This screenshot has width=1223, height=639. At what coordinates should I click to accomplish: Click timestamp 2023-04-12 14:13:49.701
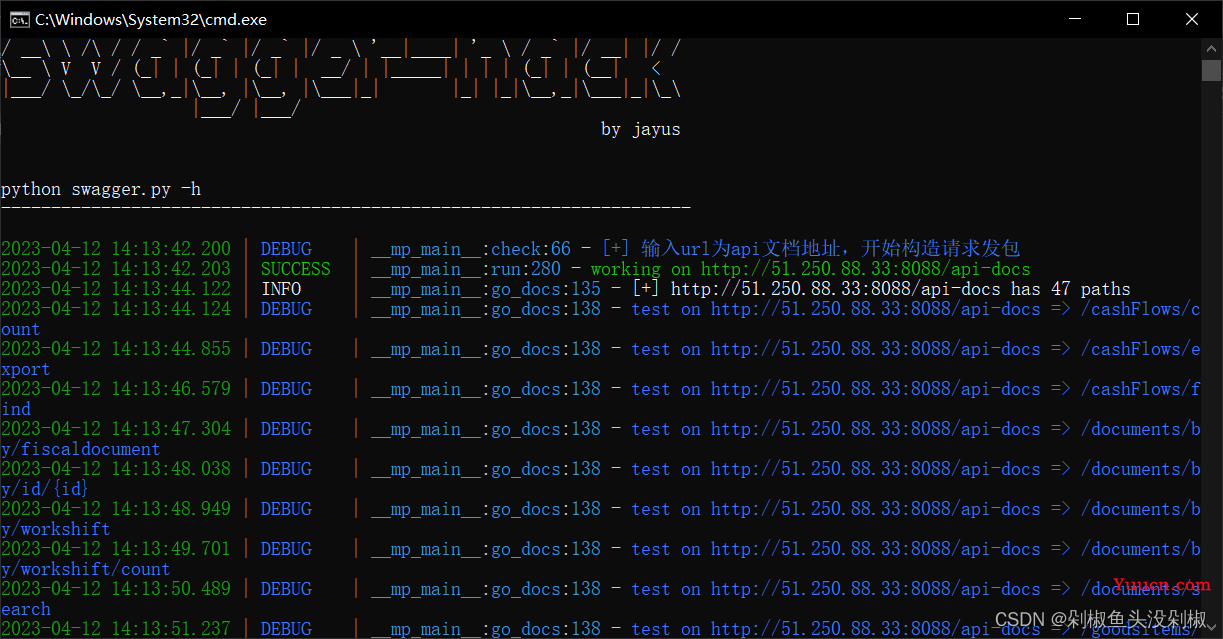[116, 549]
